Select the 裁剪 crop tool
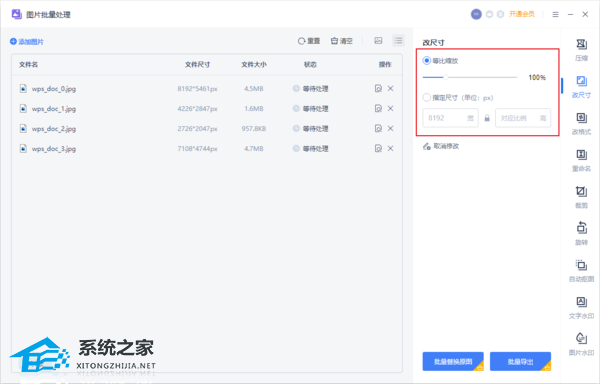 click(x=581, y=197)
